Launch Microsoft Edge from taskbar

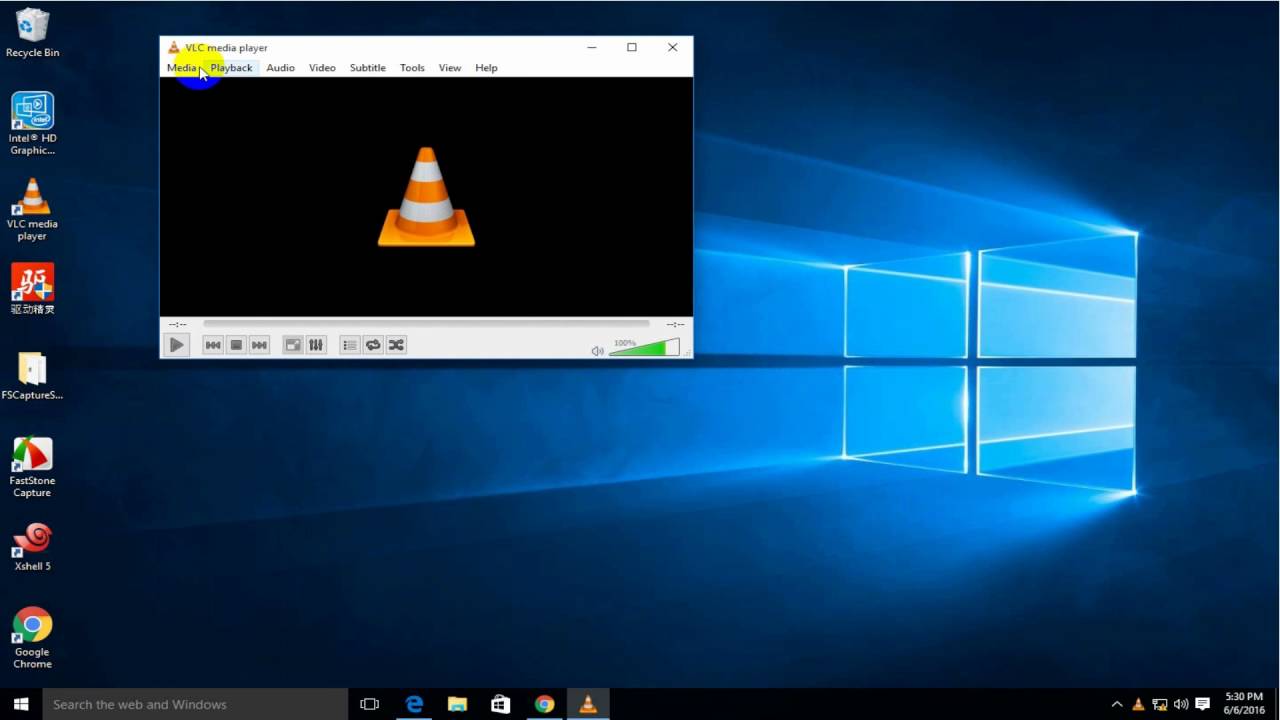[414, 704]
